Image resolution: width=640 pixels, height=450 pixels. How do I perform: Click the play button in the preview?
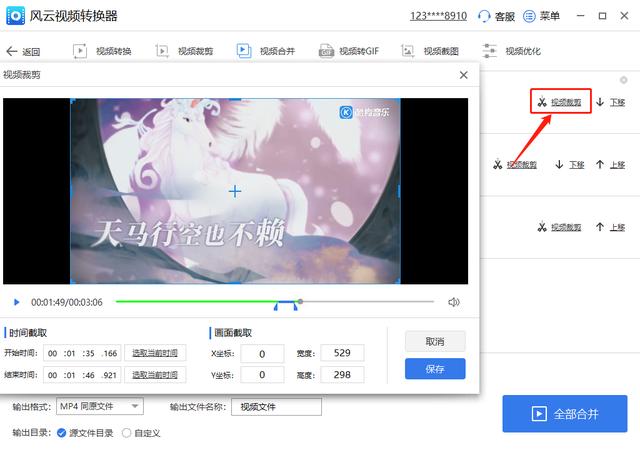(17, 302)
